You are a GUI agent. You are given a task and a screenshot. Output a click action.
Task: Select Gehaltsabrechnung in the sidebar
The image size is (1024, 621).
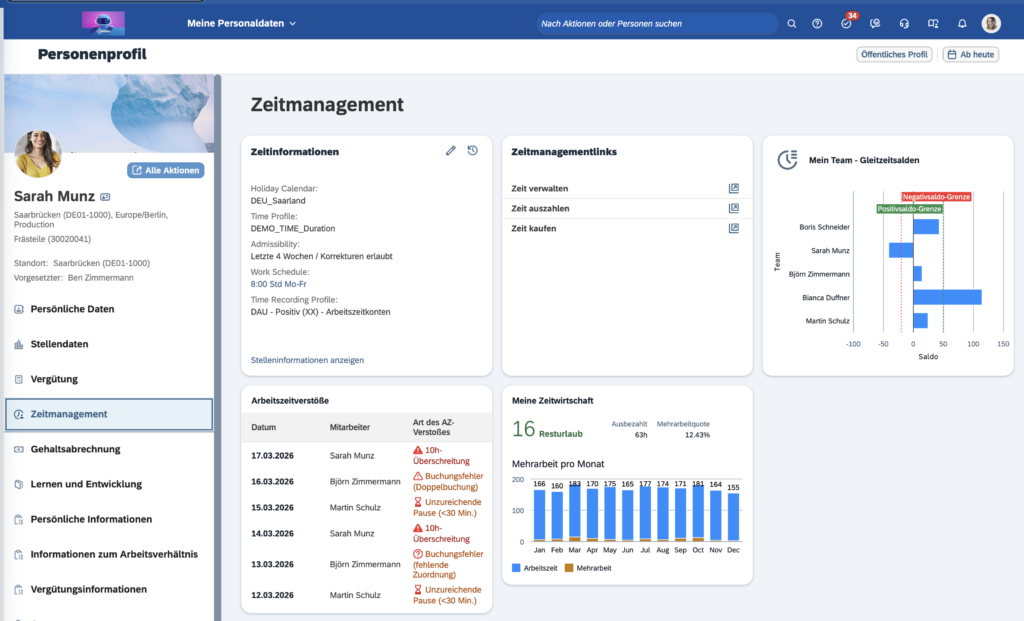click(x=75, y=449)
